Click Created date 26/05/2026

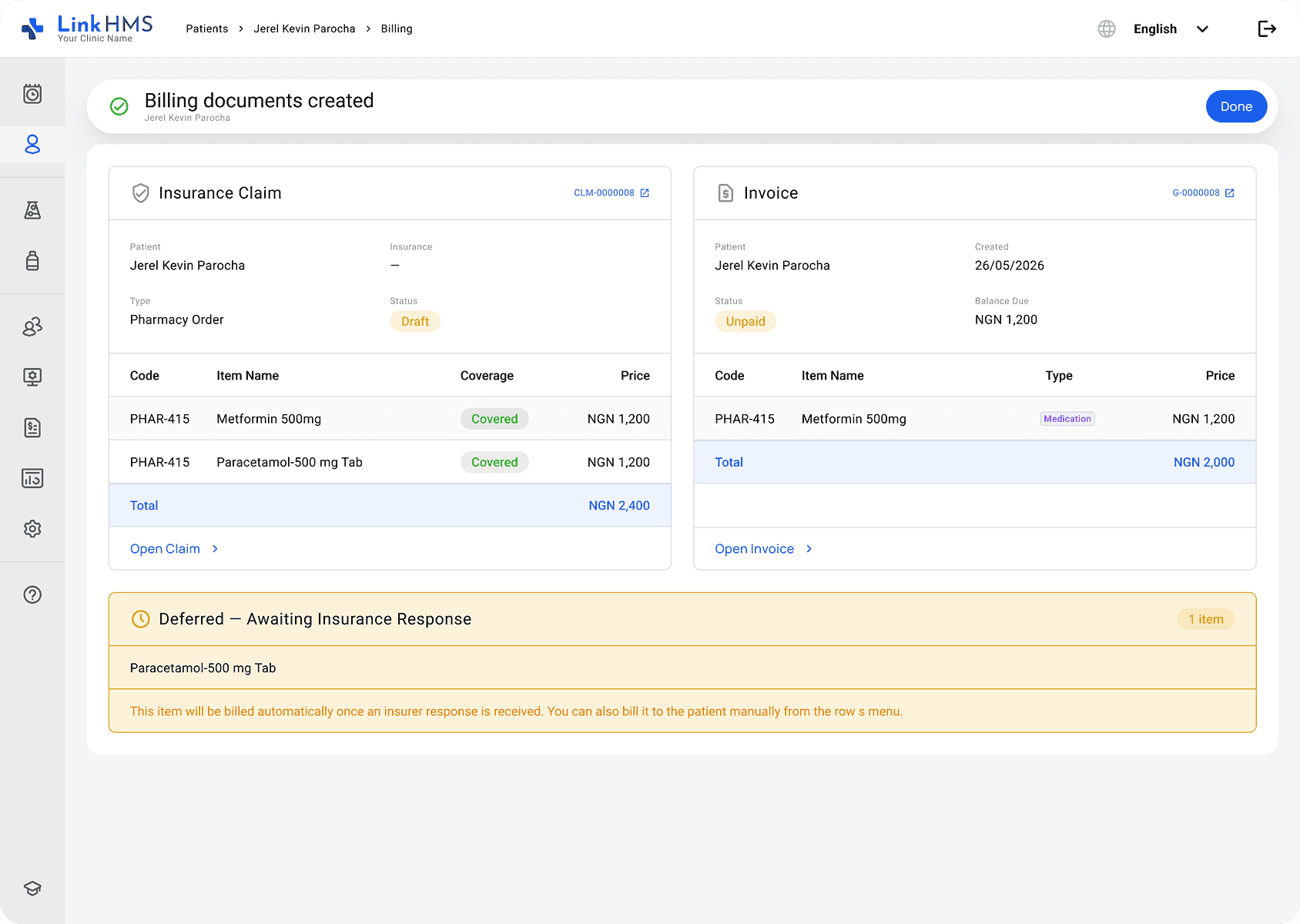[1010, 266]
